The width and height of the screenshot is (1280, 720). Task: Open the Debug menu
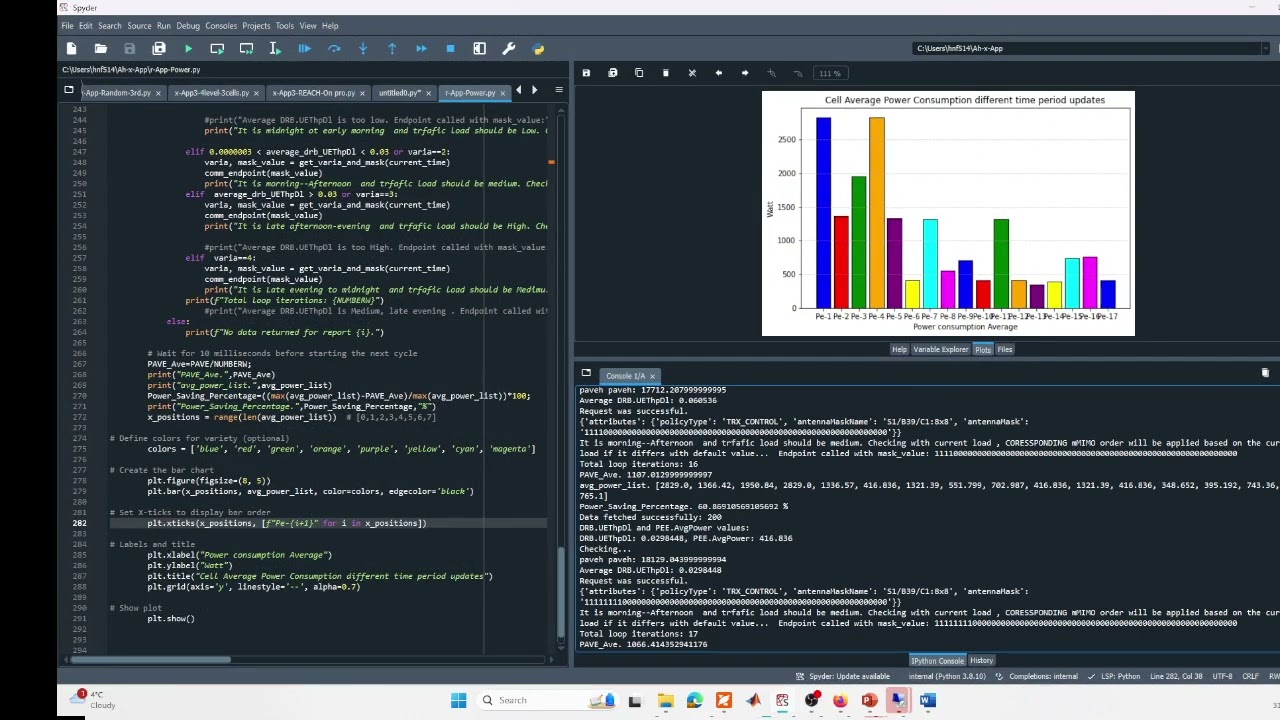point(188,26)
